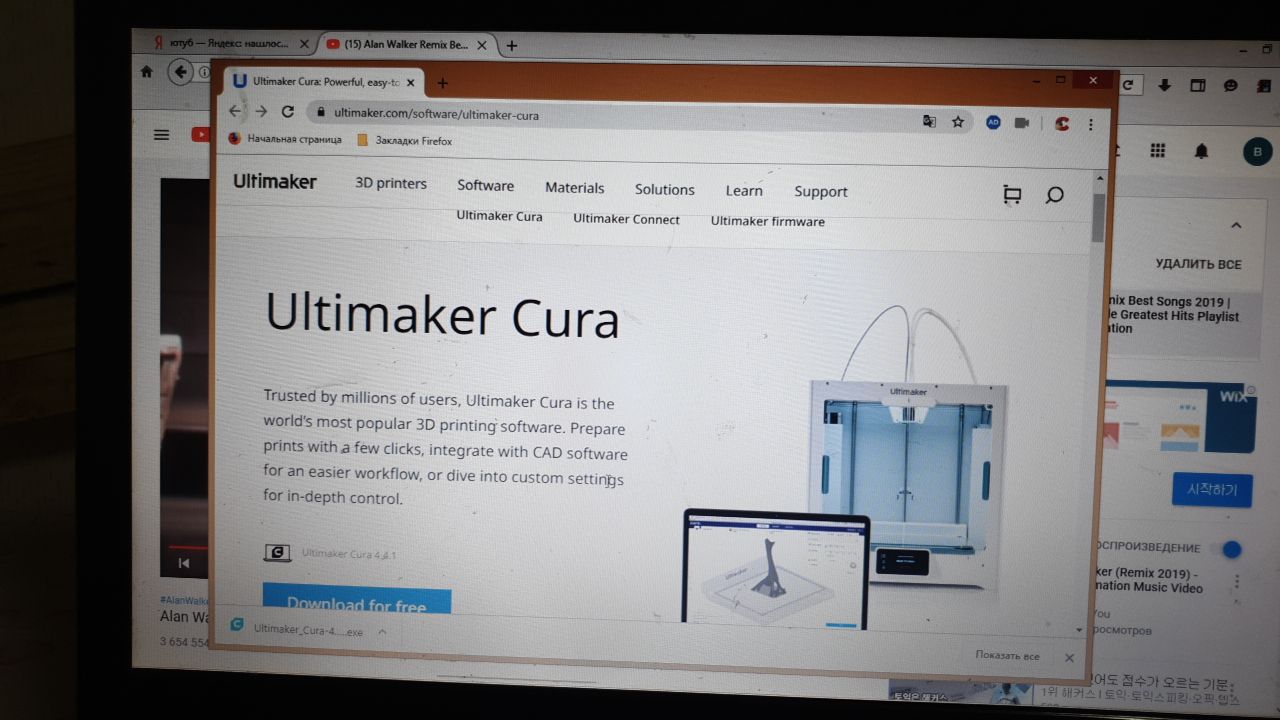Open the translate page icon
This screenshot has width=1280, height=720.
click(929, 121)
